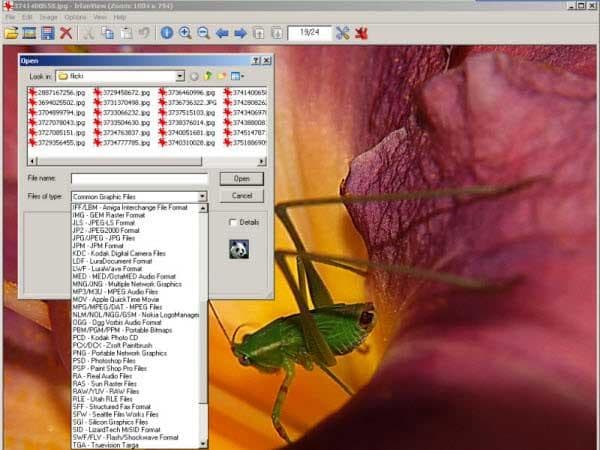Check the Details checkbox

click(x=233, y=222)
